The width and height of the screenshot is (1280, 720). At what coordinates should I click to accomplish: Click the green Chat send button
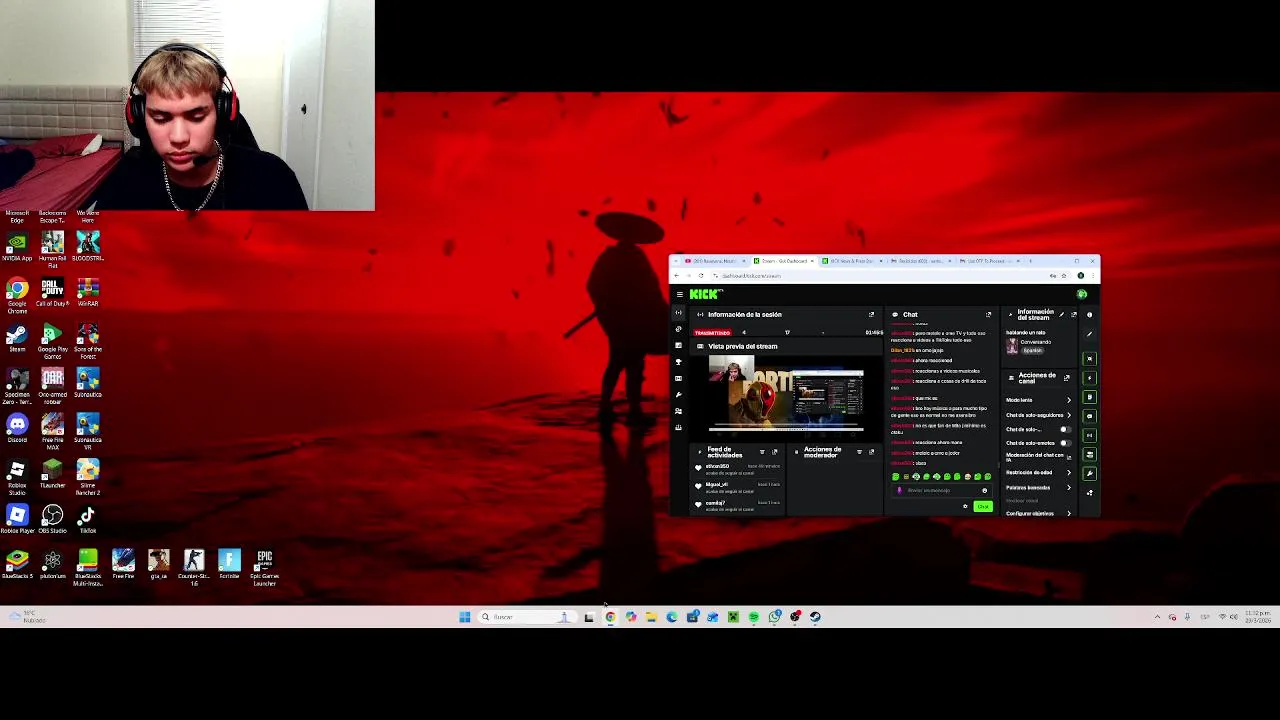tap(983, 506)
